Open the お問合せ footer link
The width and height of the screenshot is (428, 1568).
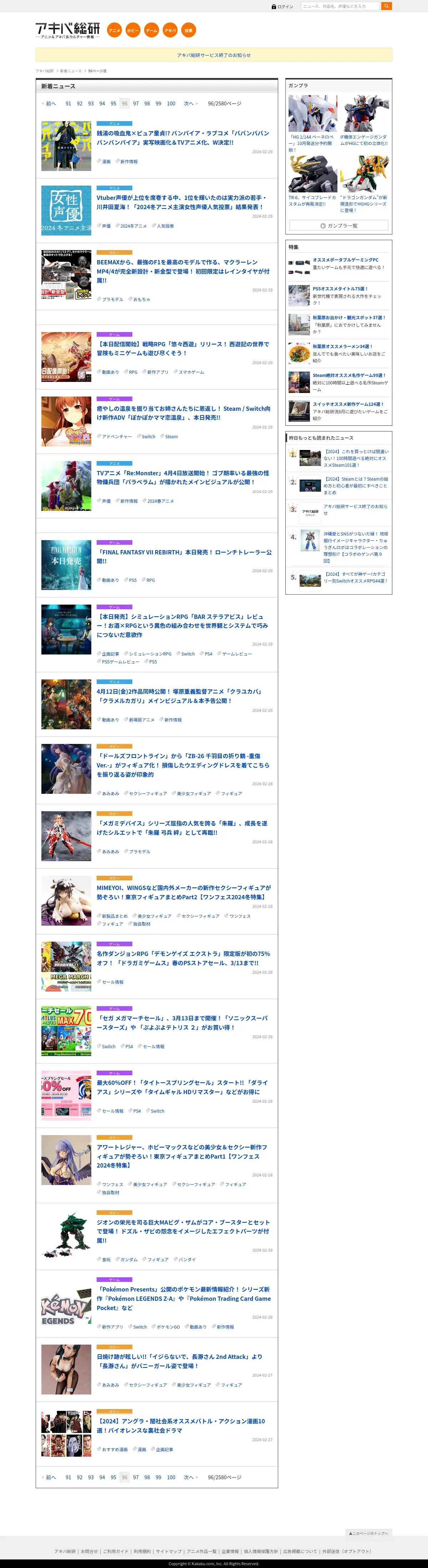pyautogui.click(x=89, y=1551)
